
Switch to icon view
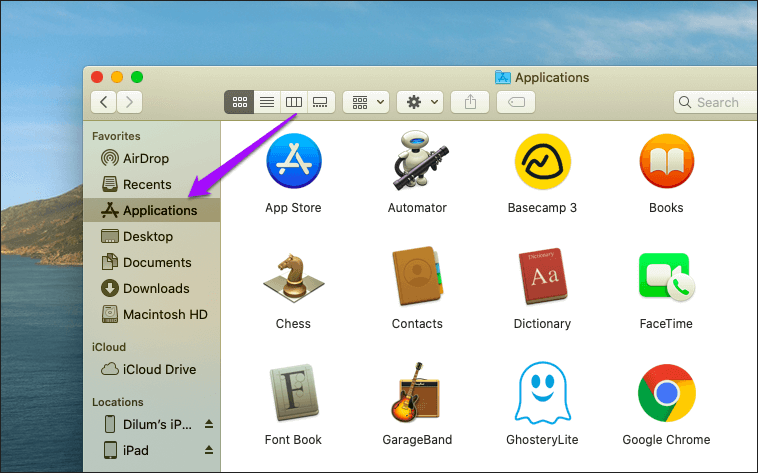point(239,102)
